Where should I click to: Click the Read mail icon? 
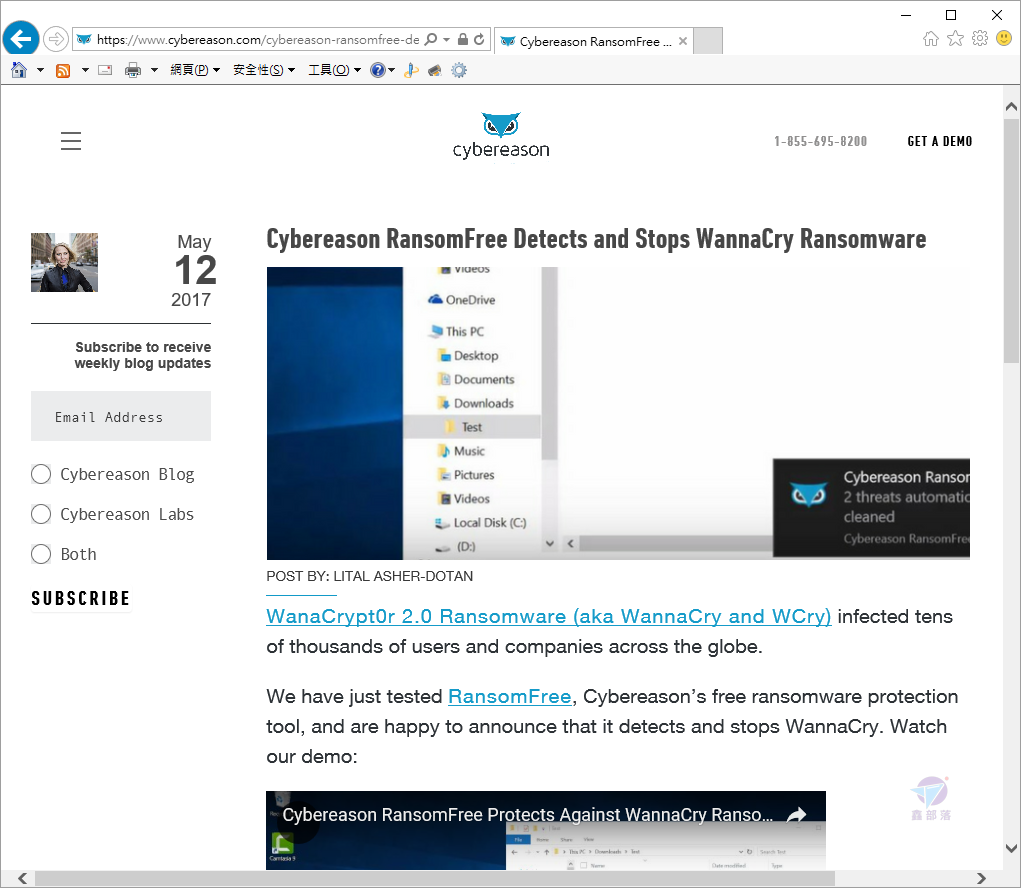(105, 70)
